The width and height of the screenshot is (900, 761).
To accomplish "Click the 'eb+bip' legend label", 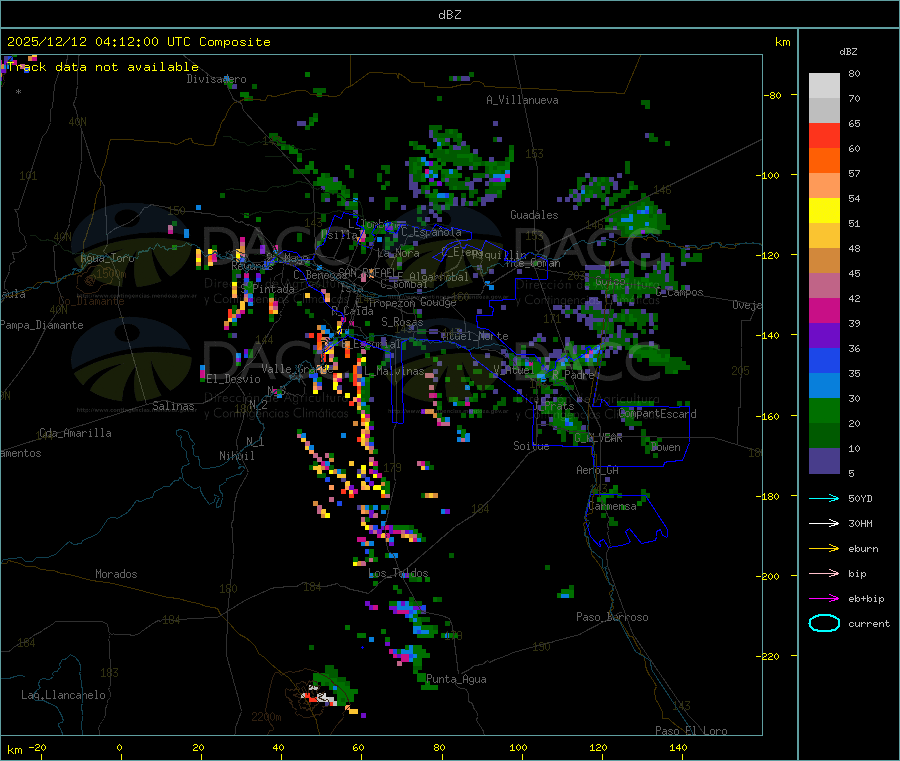I will [866, 599].
